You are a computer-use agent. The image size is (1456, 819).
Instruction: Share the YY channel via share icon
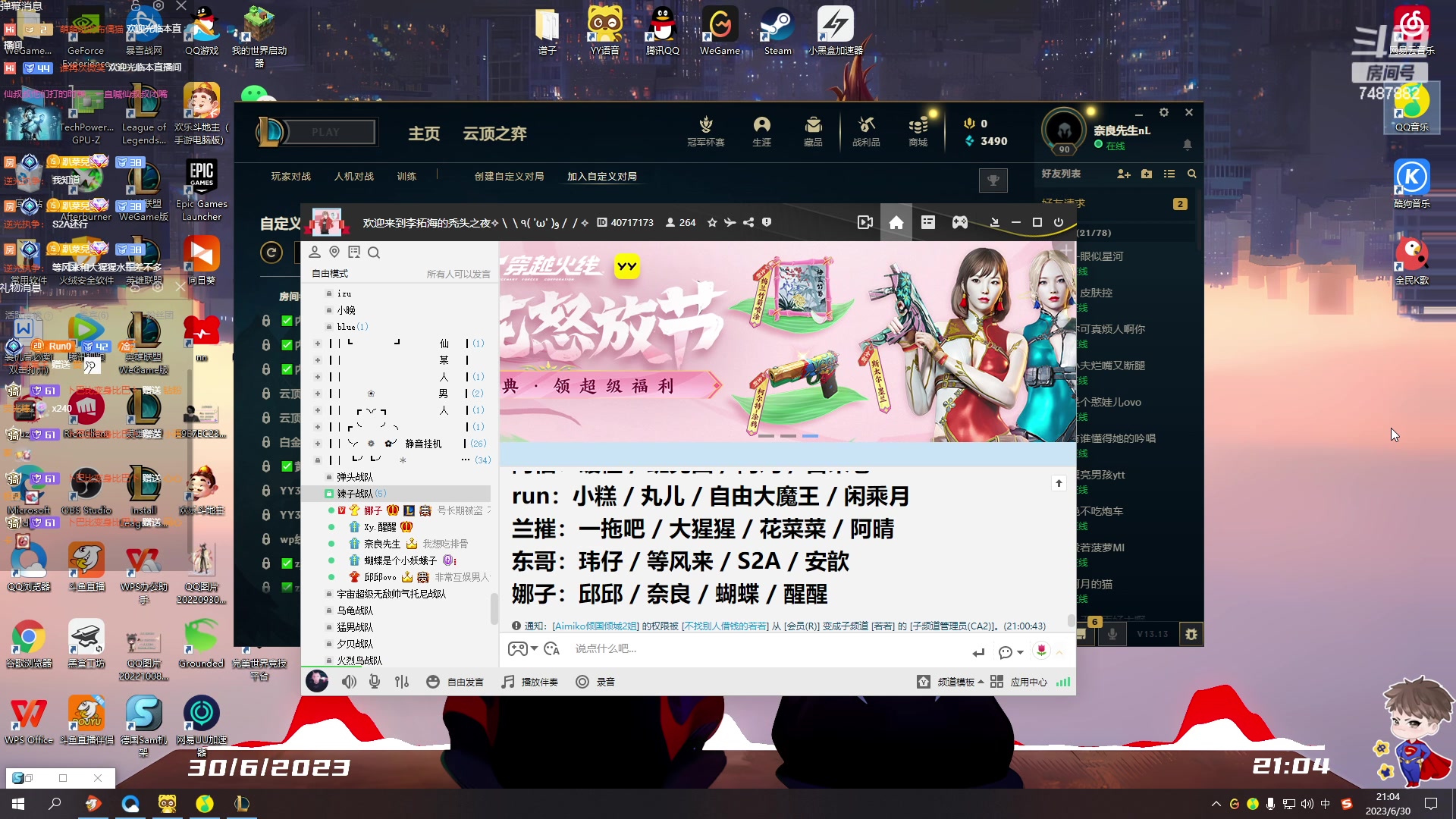pyautogui.click(x=748, y=222)
